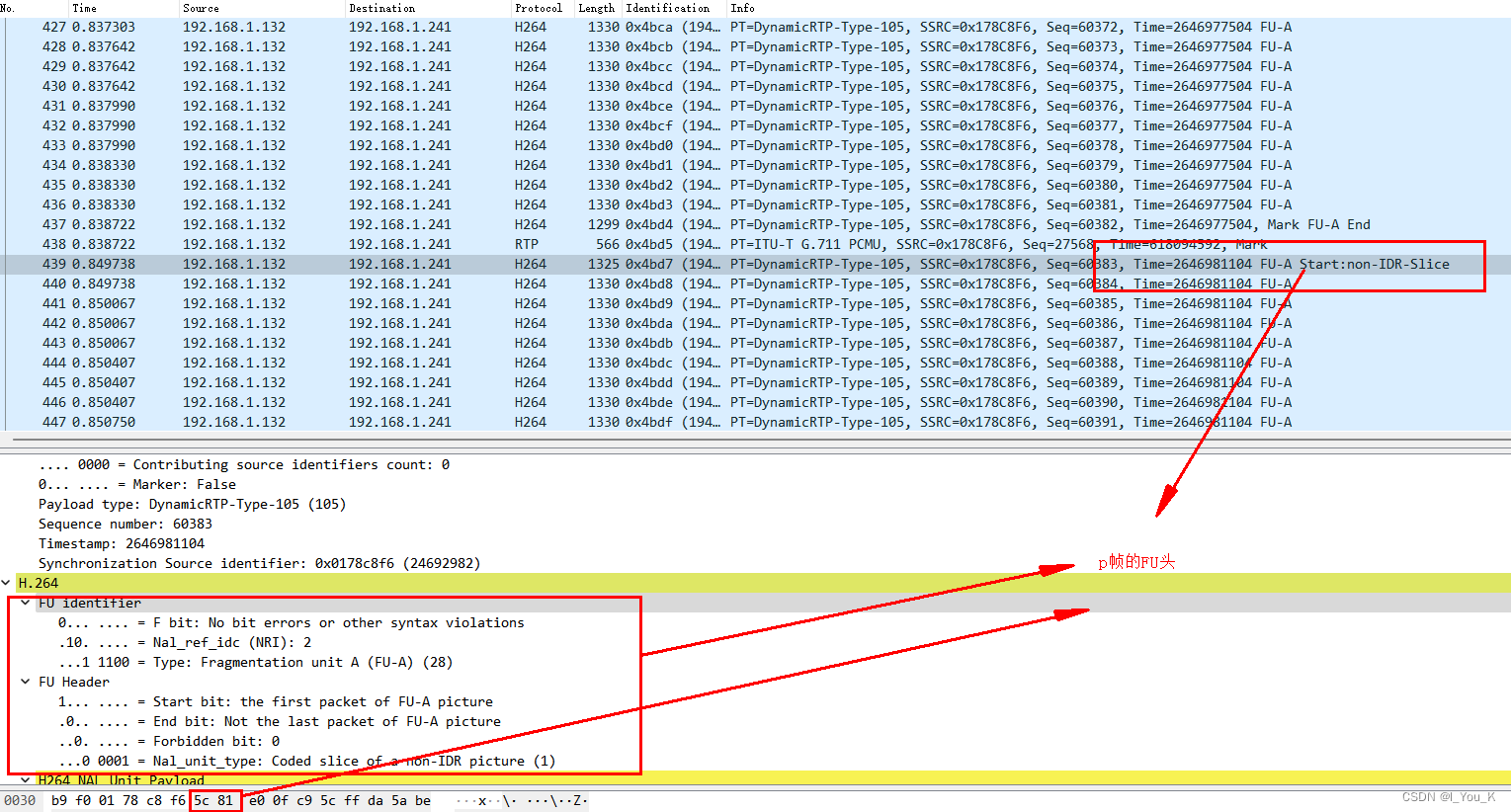This screenshot has height=812, width=1511.
Task: Select the Synchronization Source identifier line
Action: pyautogui.click(x=259, y=563)
